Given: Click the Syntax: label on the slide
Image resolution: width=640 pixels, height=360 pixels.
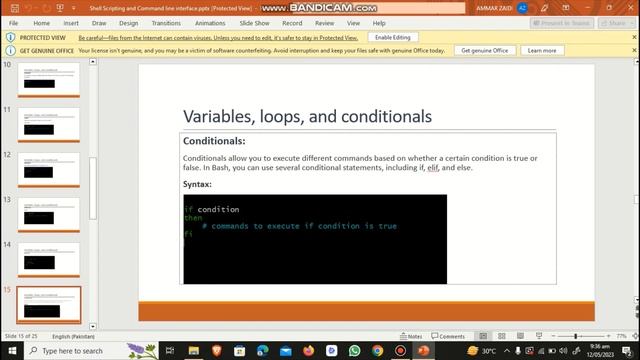Looking at the screenshot, I should 197,184.
